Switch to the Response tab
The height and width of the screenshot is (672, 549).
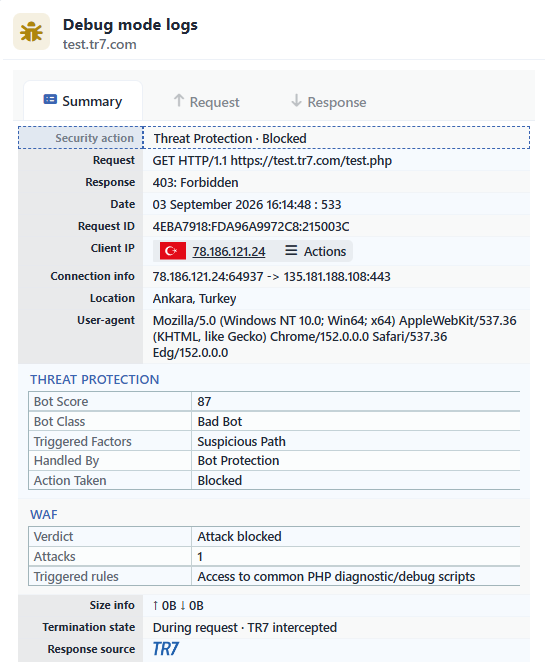tap(329, 102)
